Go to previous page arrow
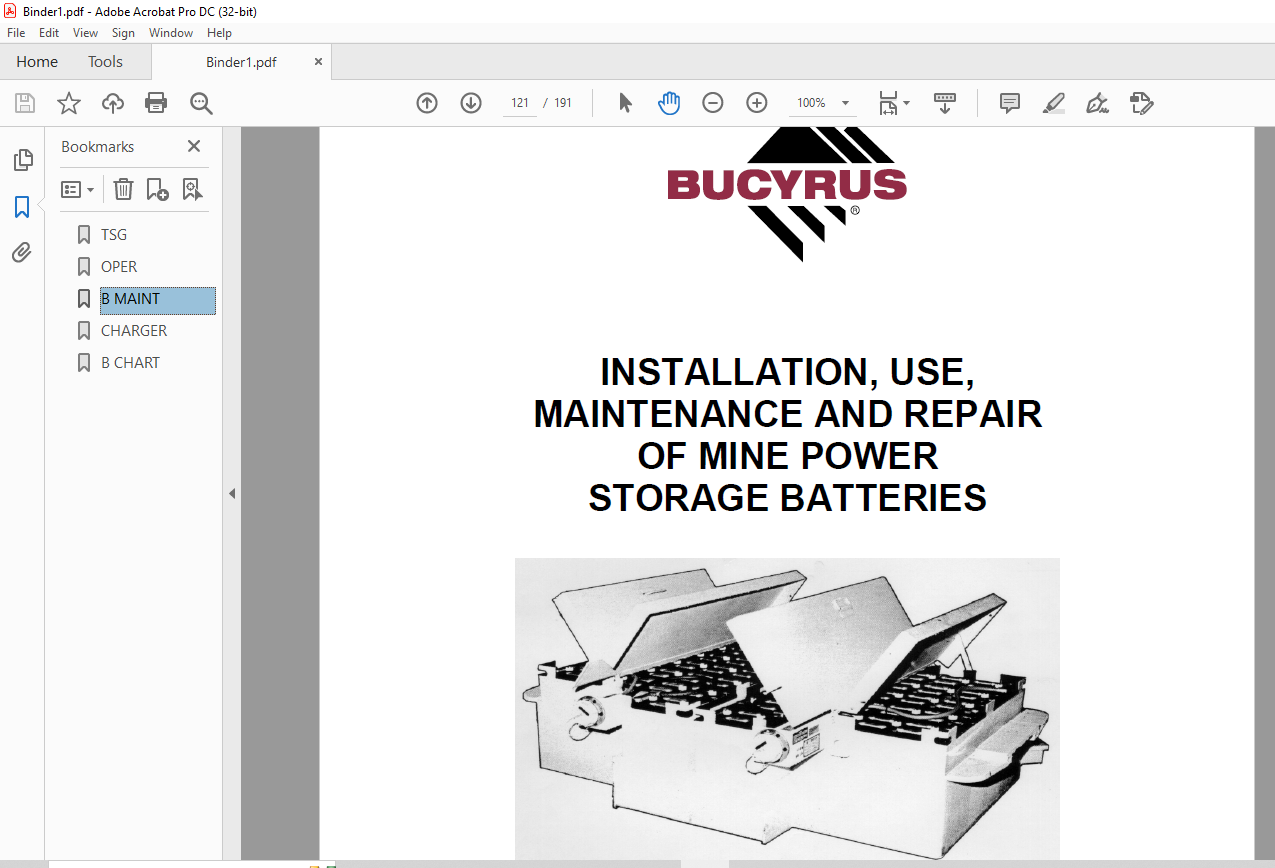This screenshot has height=868, width=1275. [x=427, y=103]
